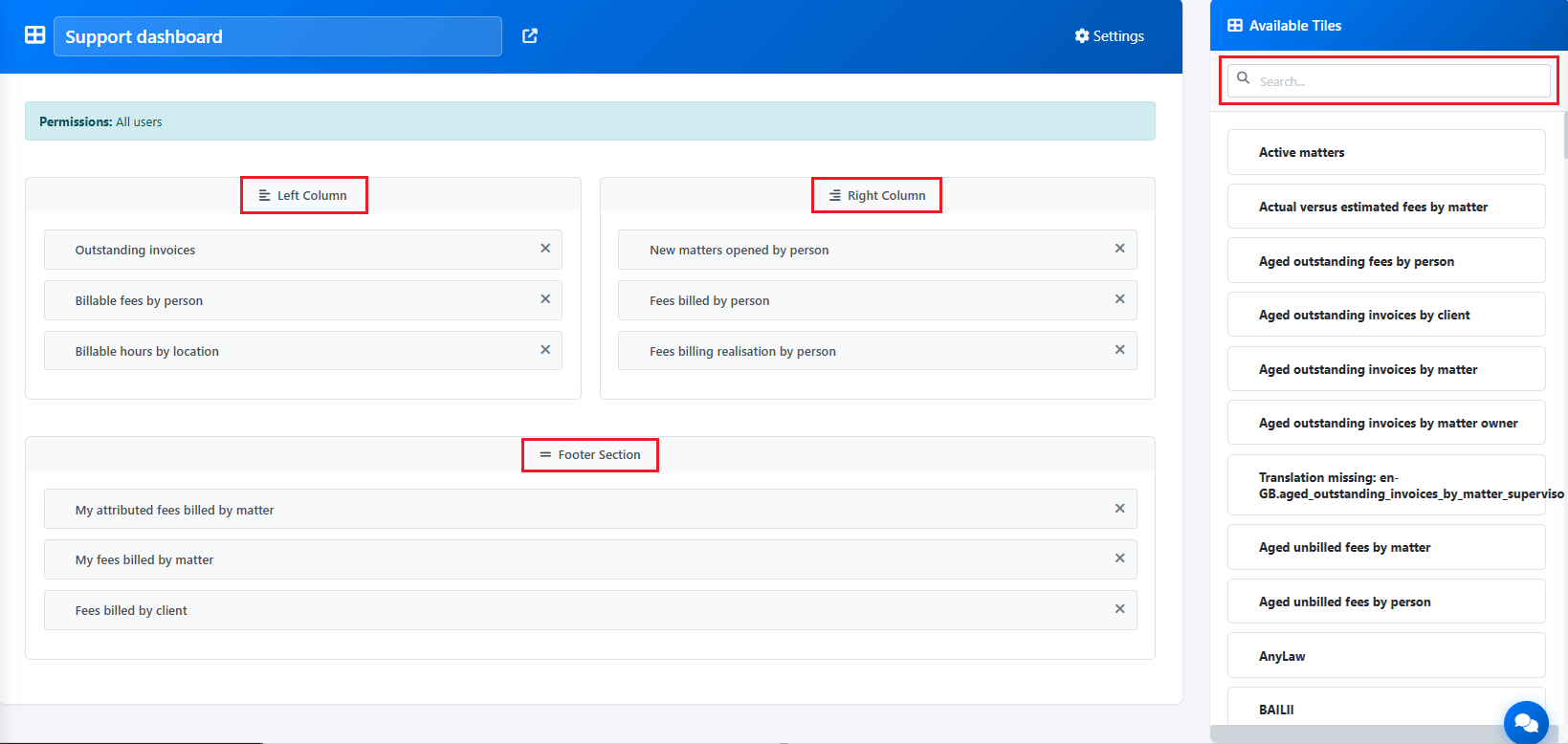Screen dimensions: 1568x744
Task: Remove the Outstanding invoices tile
Action: tap(545, 249)
